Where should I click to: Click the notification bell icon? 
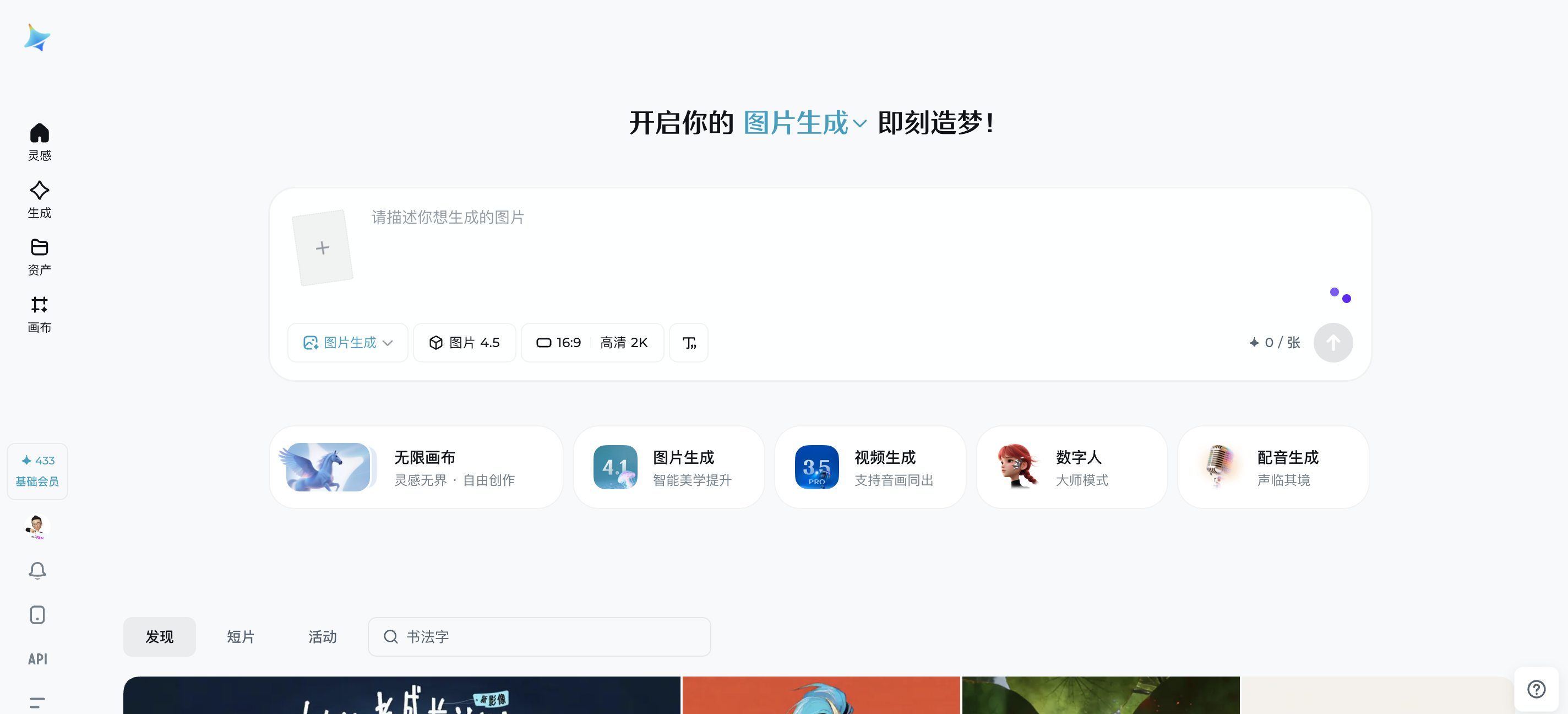[37, 570]
